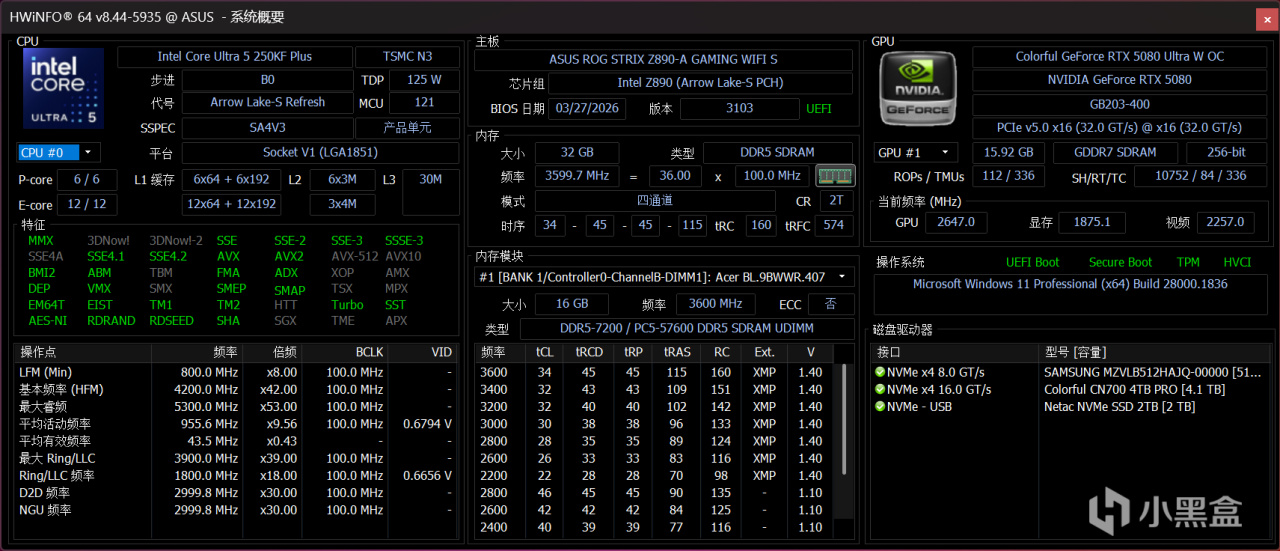Click the Intel Core Ultra 5 logo
The height and width of the screenshot is (551, 1280).
(63, 90)
